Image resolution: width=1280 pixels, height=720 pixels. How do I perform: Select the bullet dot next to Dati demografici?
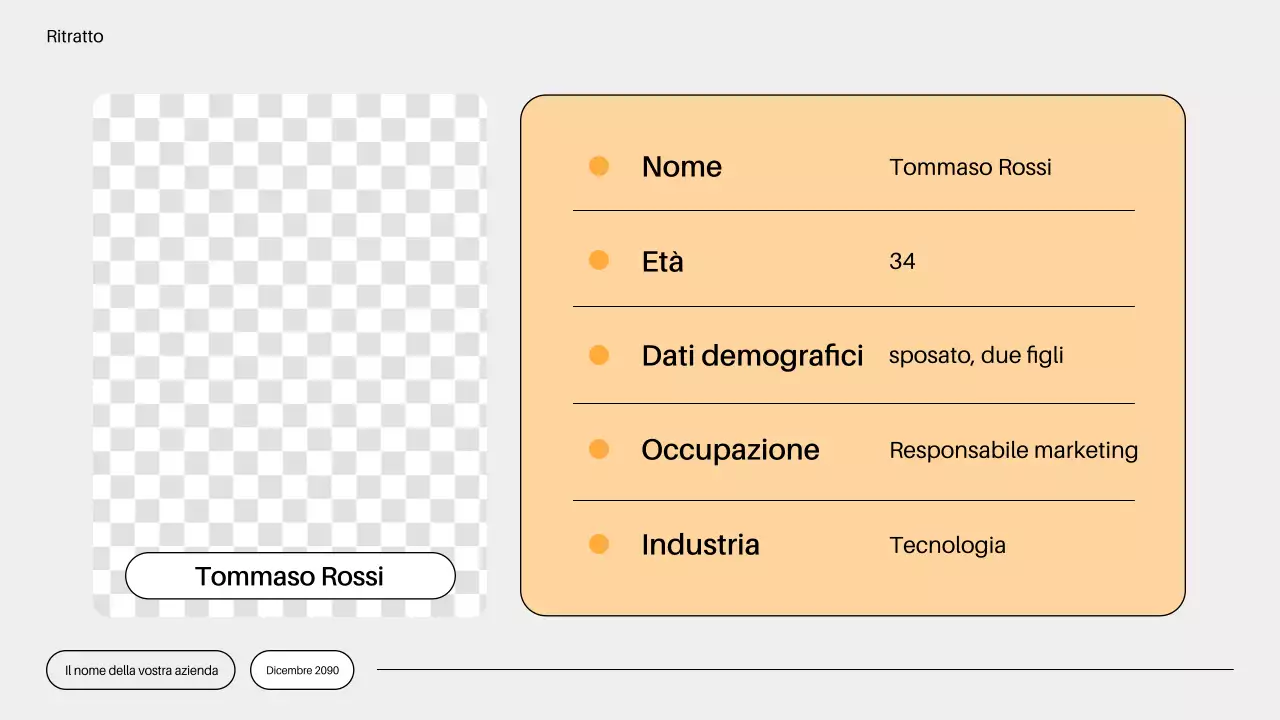599,355
